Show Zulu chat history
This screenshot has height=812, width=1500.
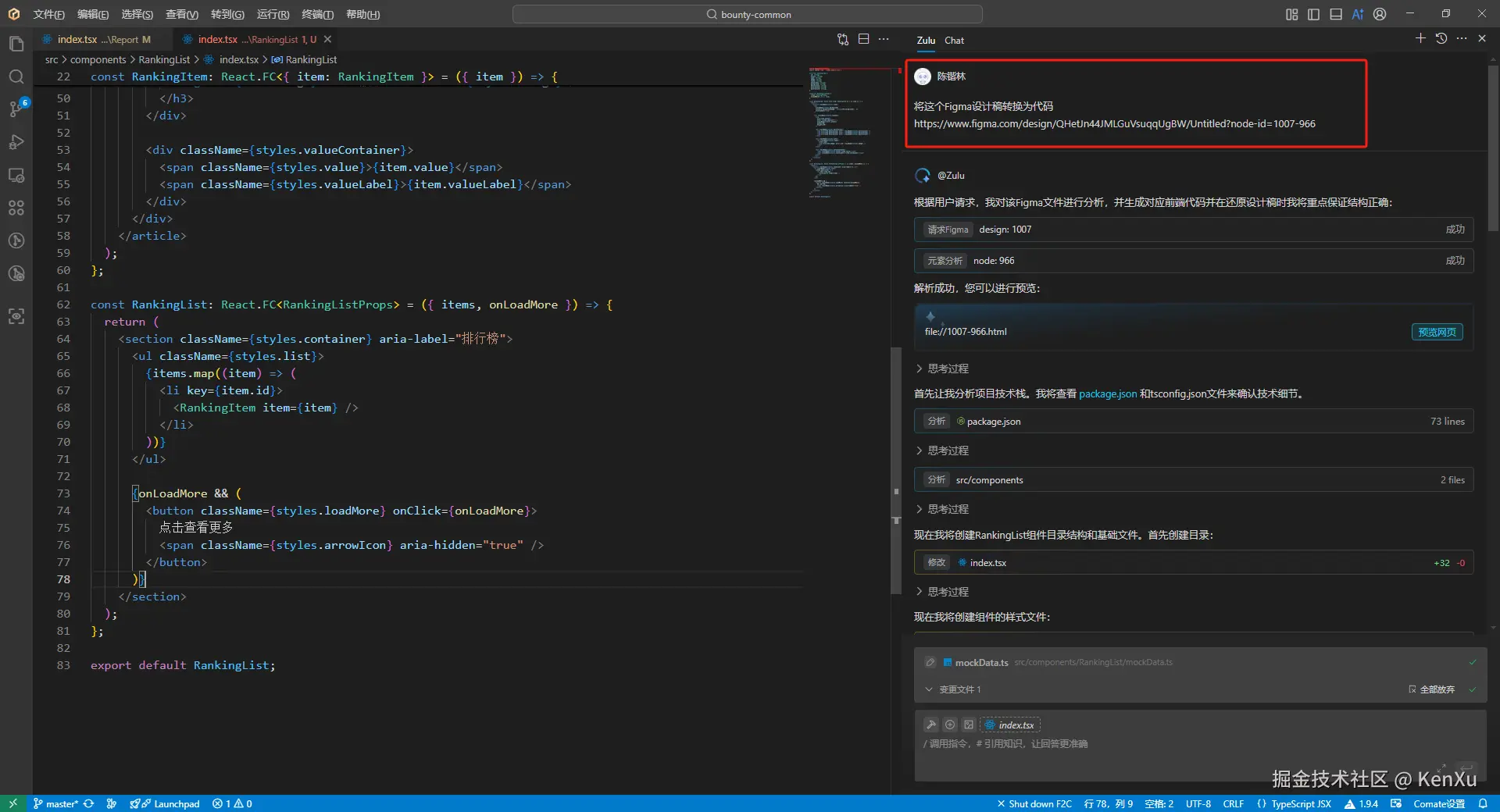point(1441,39)
